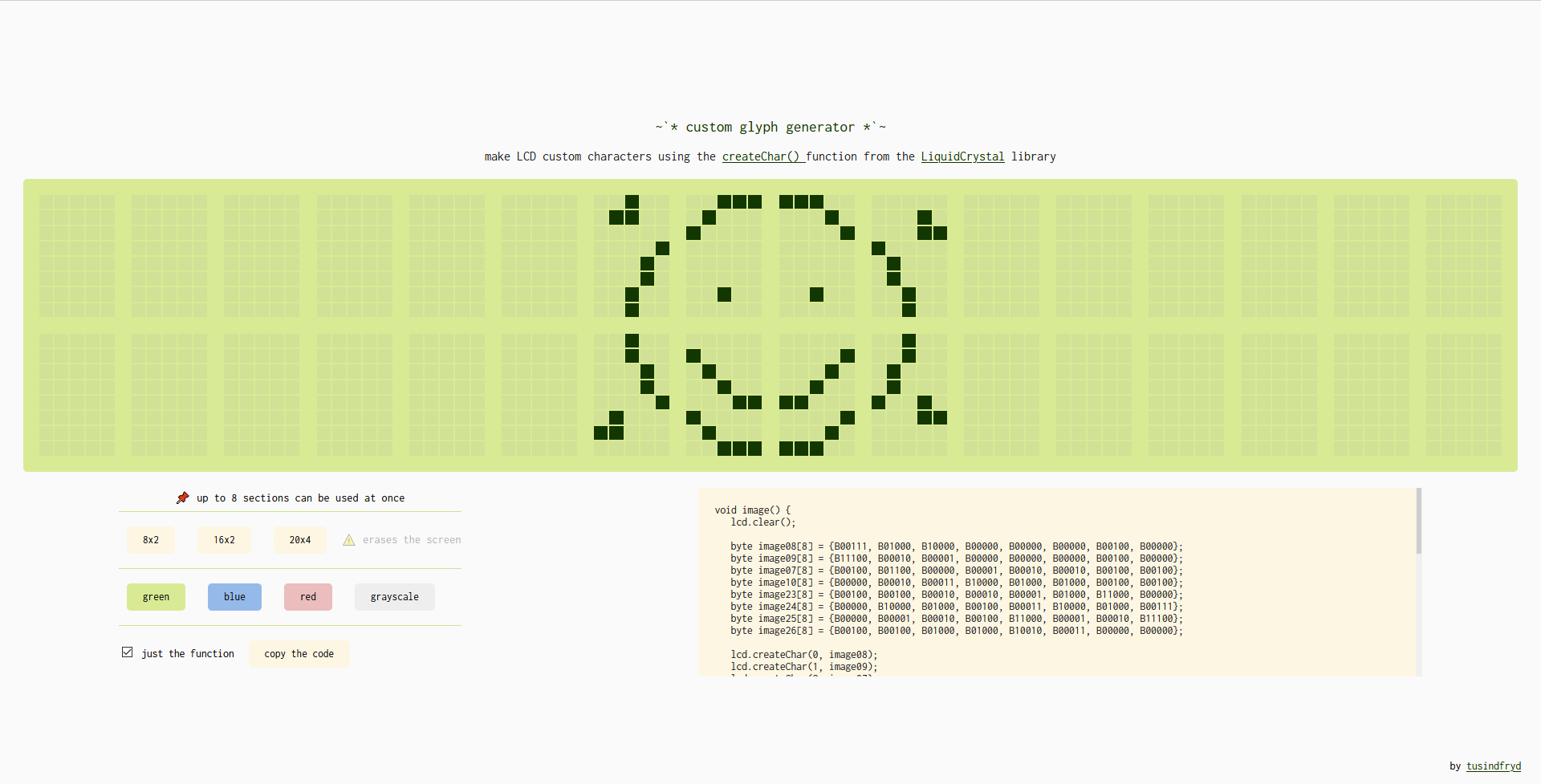The height and width of the screenshot is (784, 1541).
Task: Switch display to blue color
Action: point(234,597)
